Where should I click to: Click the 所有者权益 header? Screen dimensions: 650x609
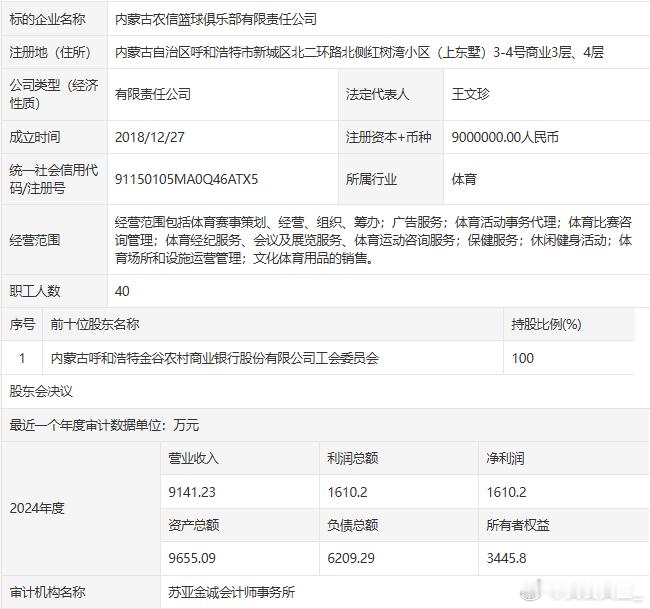pyautogui.click(x=518, y=525)
